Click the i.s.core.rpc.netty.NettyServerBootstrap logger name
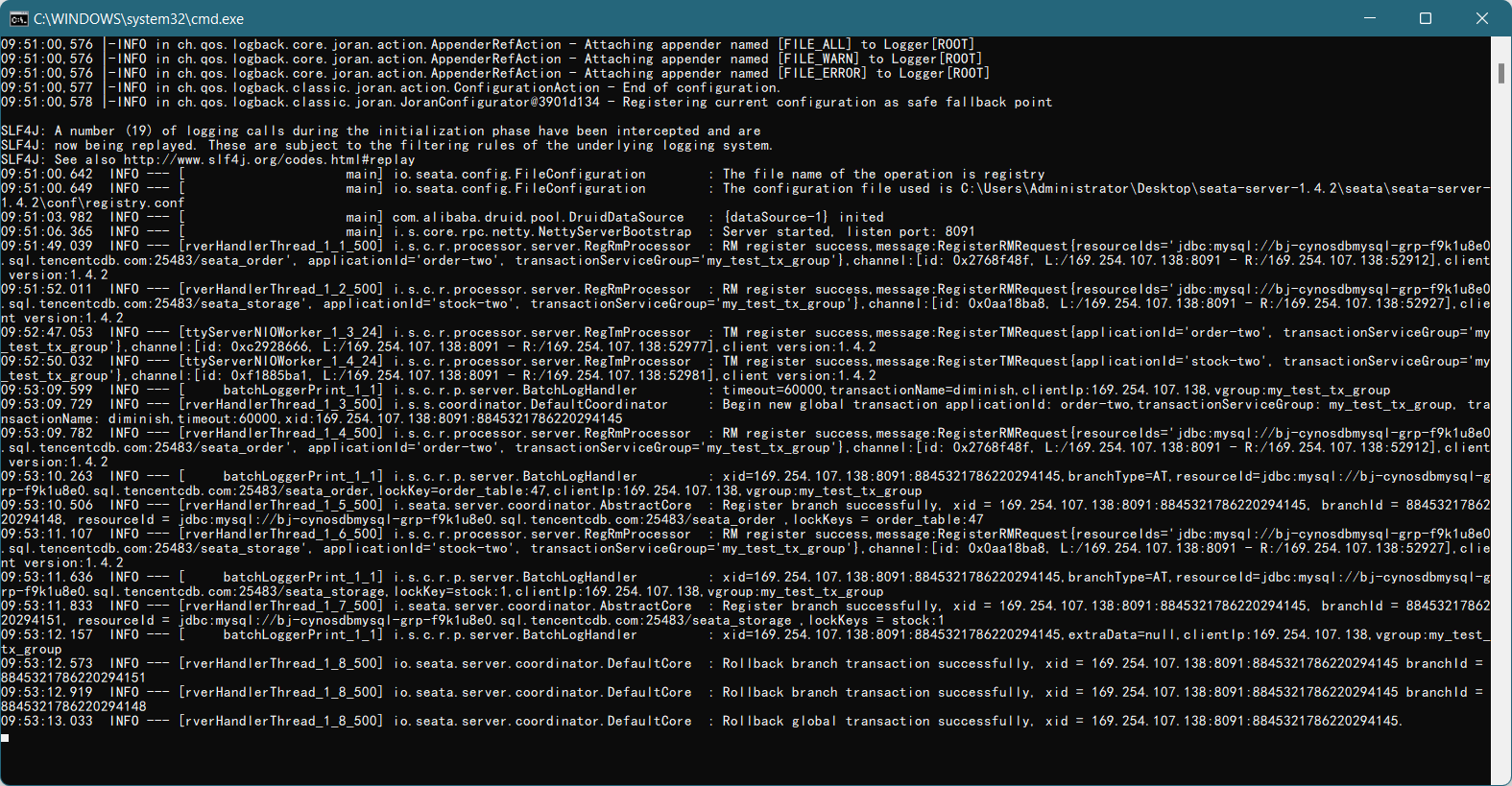Image resolution: width=1512 pixels, height=786 pixels. tap(541, 231)
